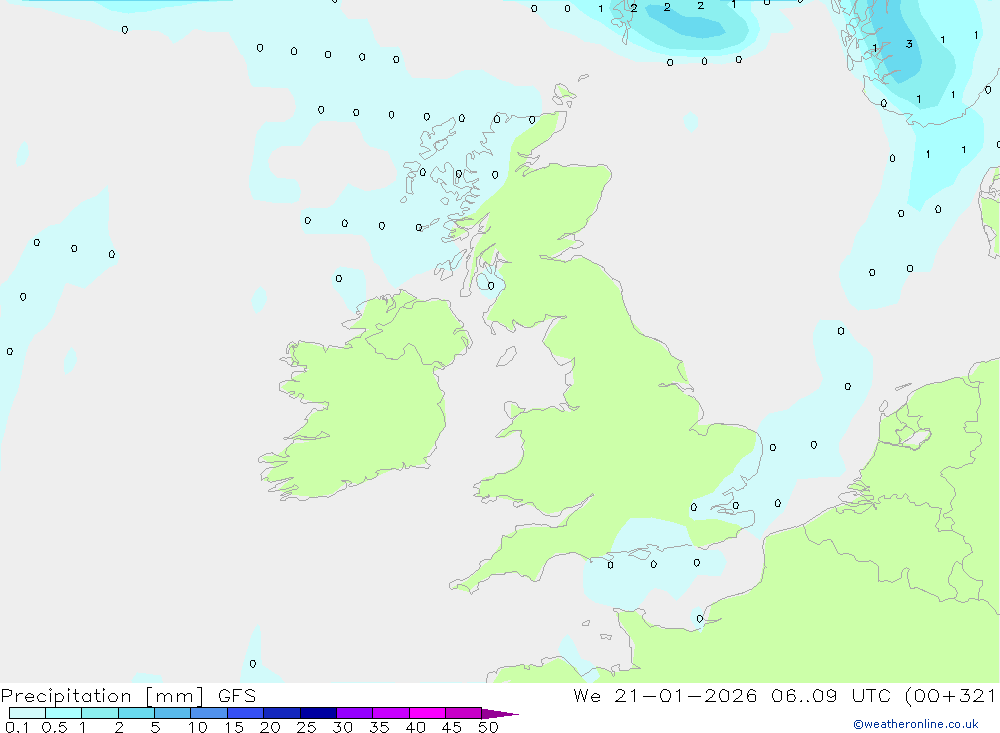Choose the 2–5 mm sky-blue legend swatch
This screenshot has height=733, width=1000.
(x=136, y=713)
